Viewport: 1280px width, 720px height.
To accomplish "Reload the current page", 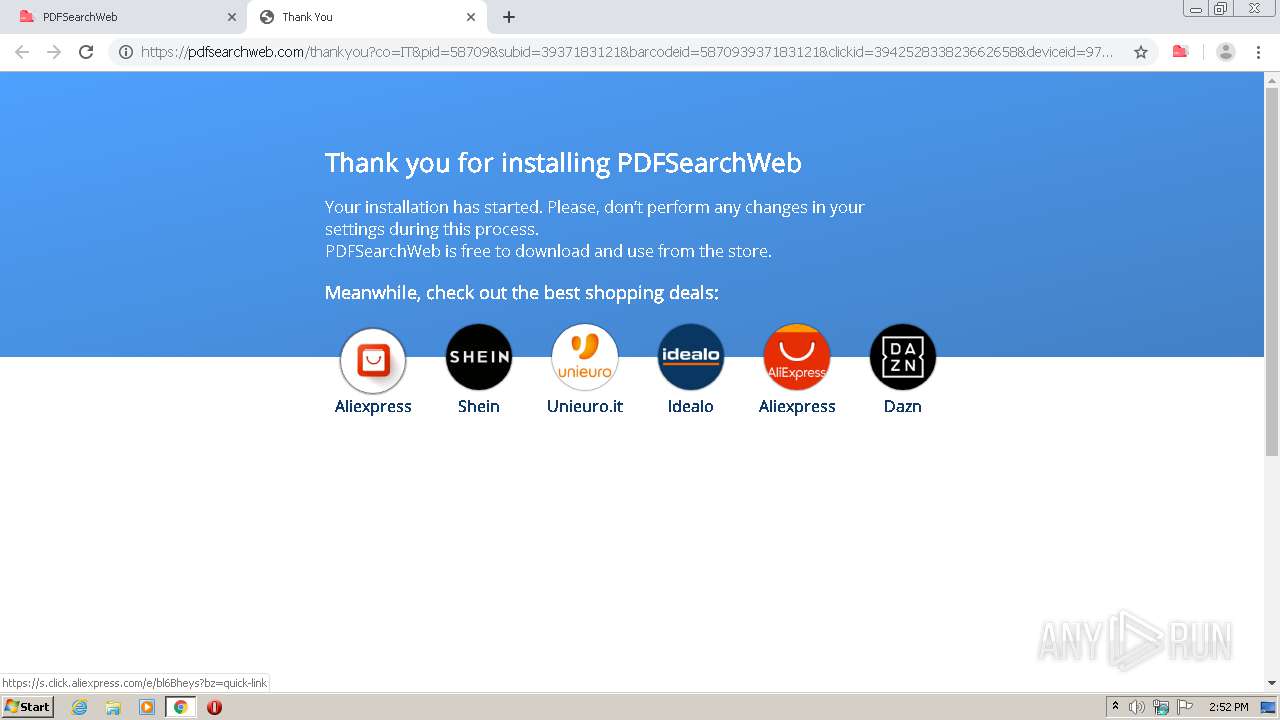I will tap(86, 52).
